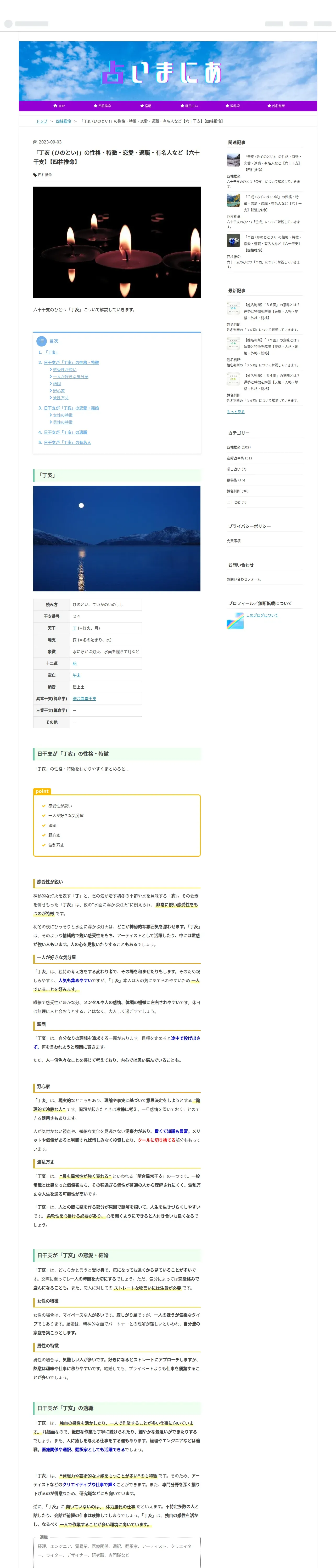The image size is (336, 1568).
Task: Click the 暗合異常干支 link in the table
Action: click(84, 699)
